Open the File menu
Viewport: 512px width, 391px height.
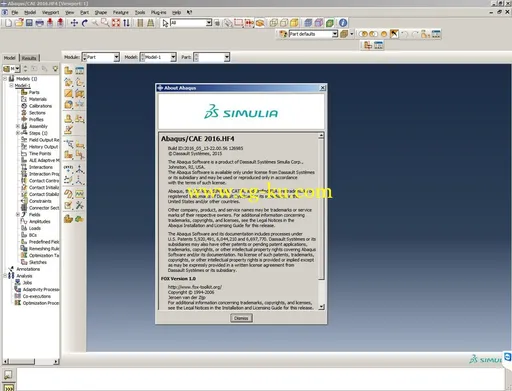15,12
